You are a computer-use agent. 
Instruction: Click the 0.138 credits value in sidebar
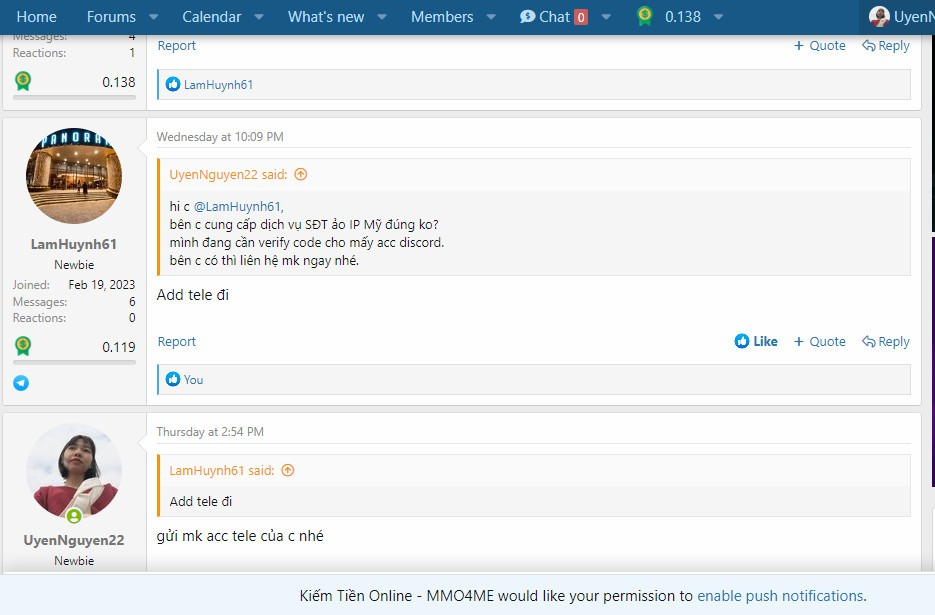(119, 82)
